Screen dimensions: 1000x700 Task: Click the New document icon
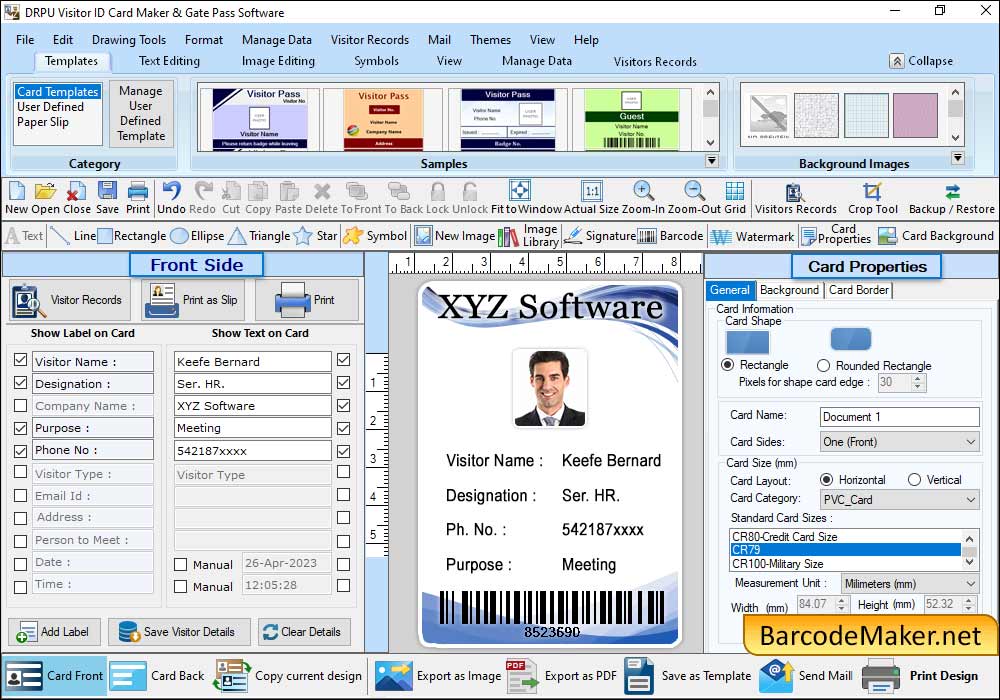pos(17,191)
